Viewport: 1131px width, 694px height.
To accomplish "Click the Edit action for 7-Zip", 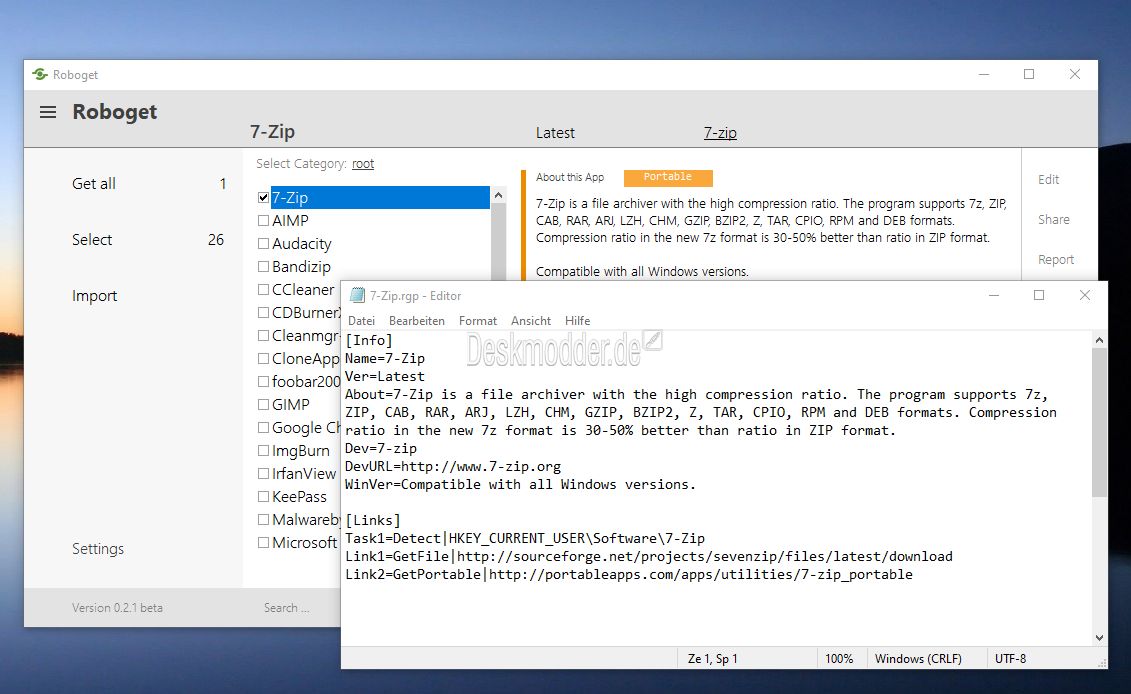I will (1048, 180).
